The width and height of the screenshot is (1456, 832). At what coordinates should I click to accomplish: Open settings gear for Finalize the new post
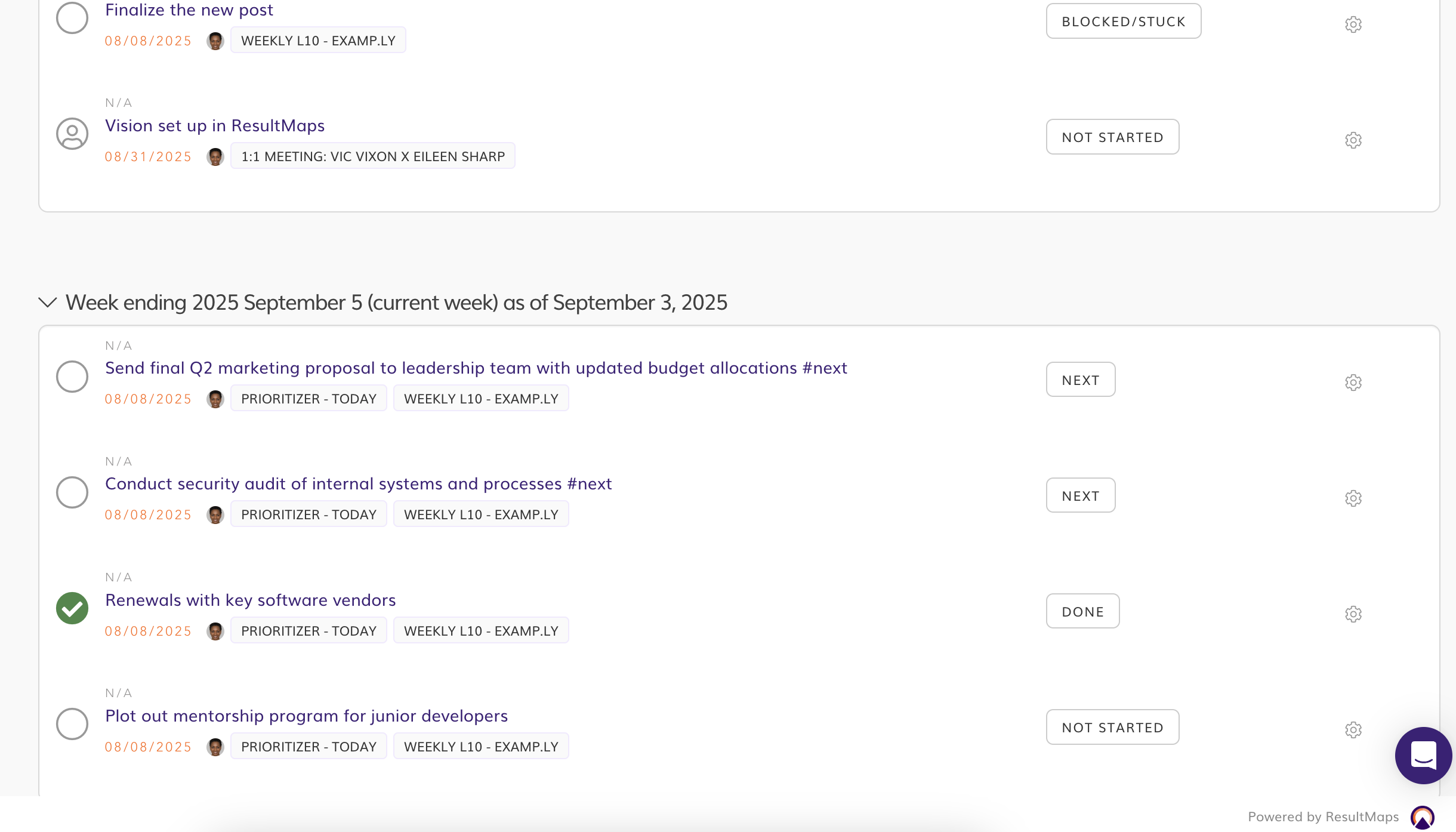click(x=1353, y=24)
